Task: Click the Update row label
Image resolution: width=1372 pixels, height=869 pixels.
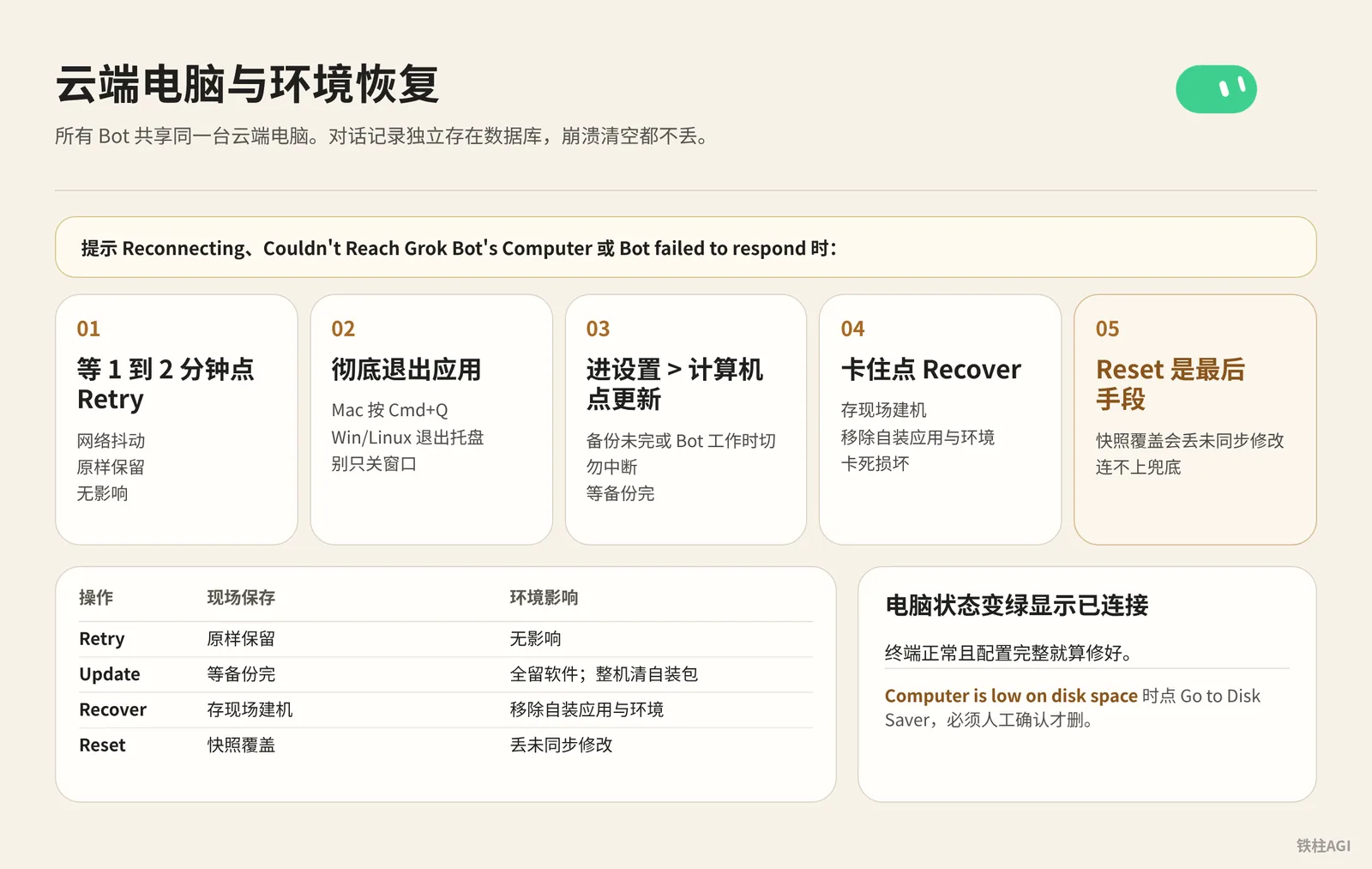Action: click(x=110, y=674)
